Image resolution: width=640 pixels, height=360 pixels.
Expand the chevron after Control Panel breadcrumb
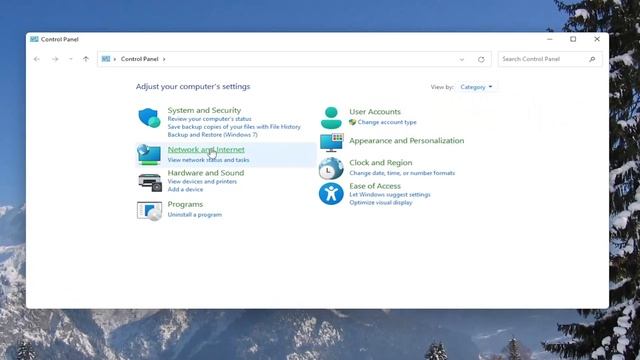[164, 59]
